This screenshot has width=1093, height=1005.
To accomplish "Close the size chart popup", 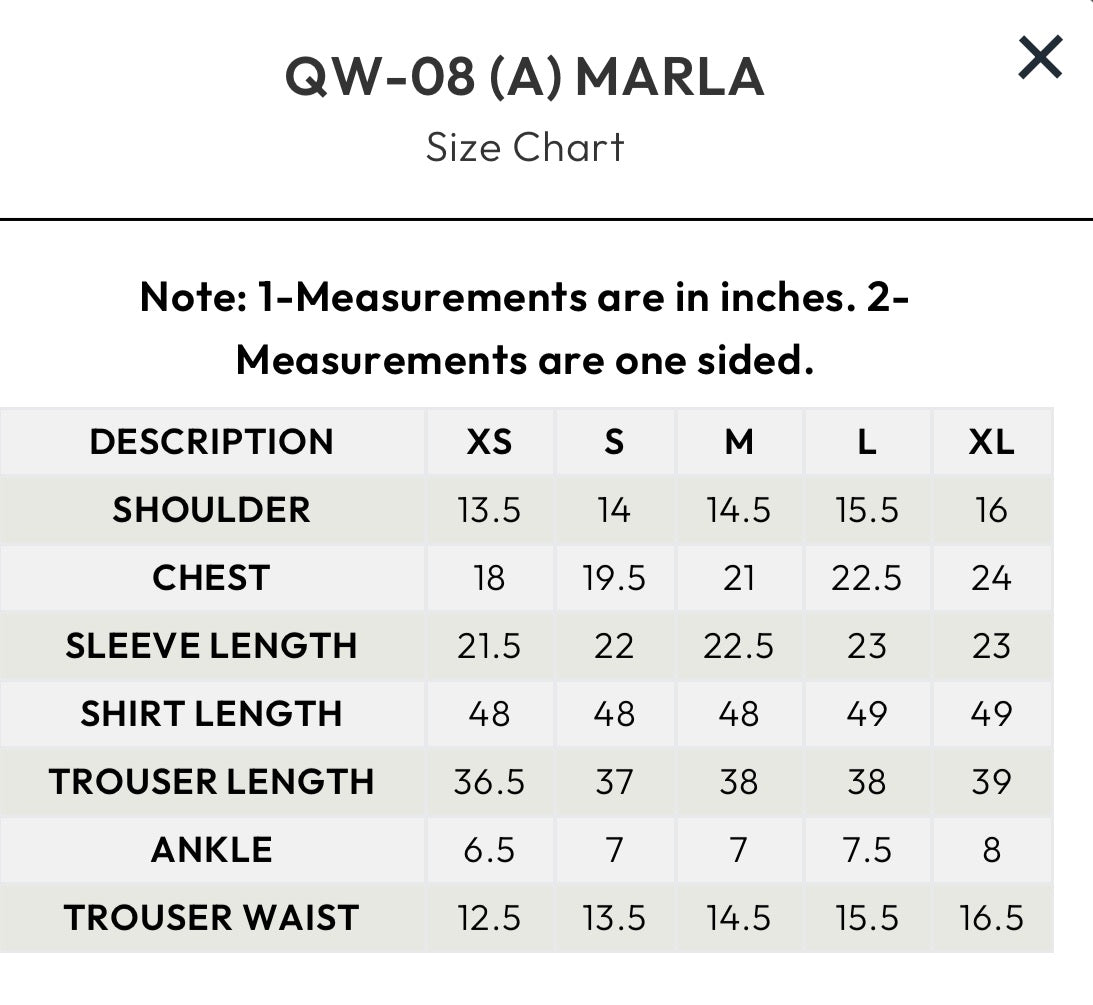I will tap(1040, 58).
